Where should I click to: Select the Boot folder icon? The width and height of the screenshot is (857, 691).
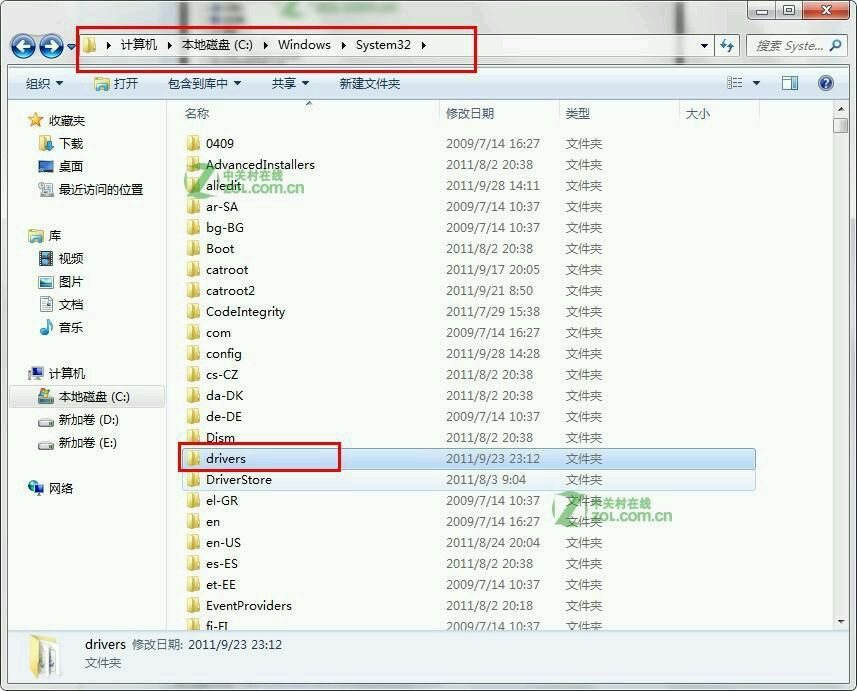(x=193, y=248)
